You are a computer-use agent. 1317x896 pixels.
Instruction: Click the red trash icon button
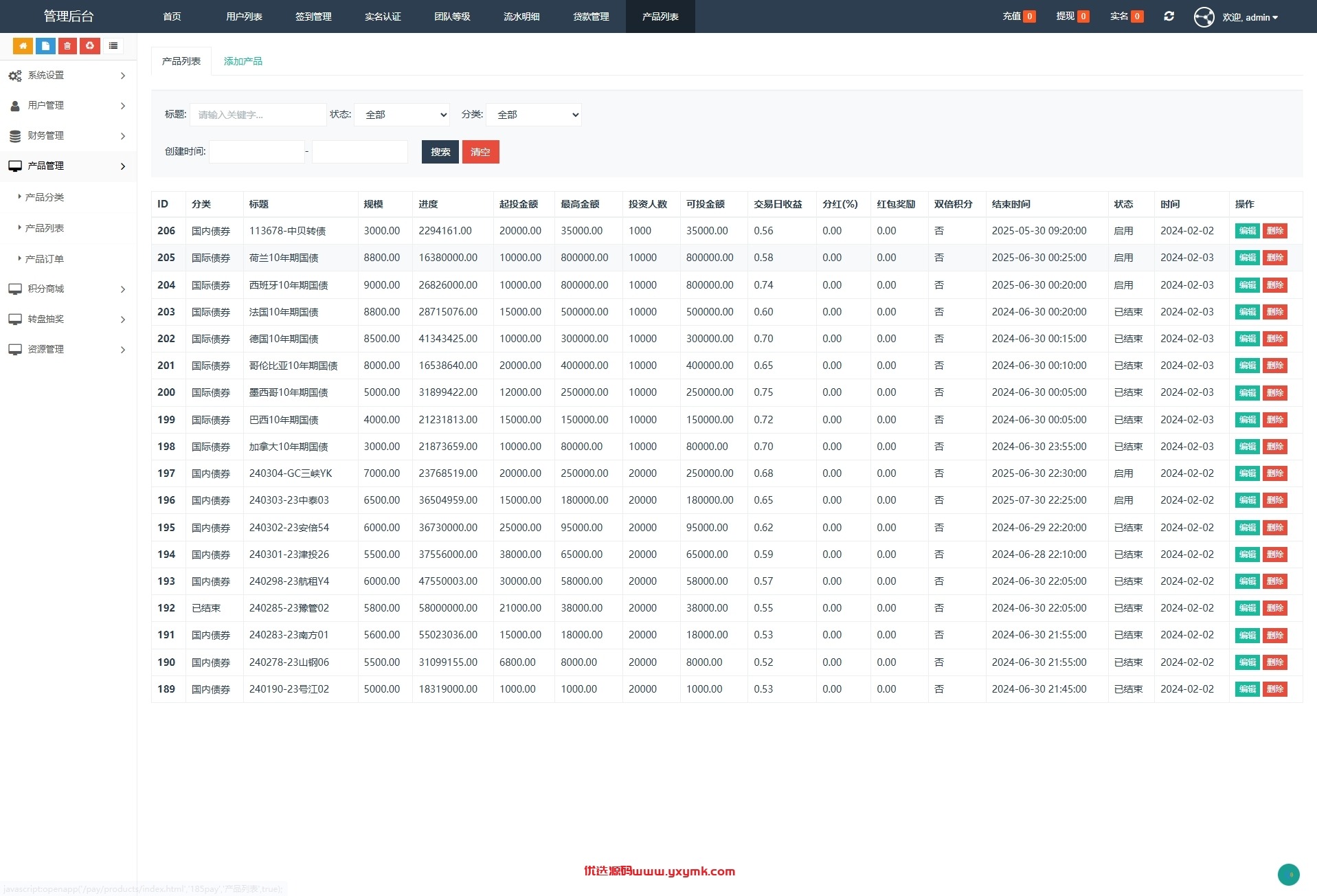pos(67,46)
